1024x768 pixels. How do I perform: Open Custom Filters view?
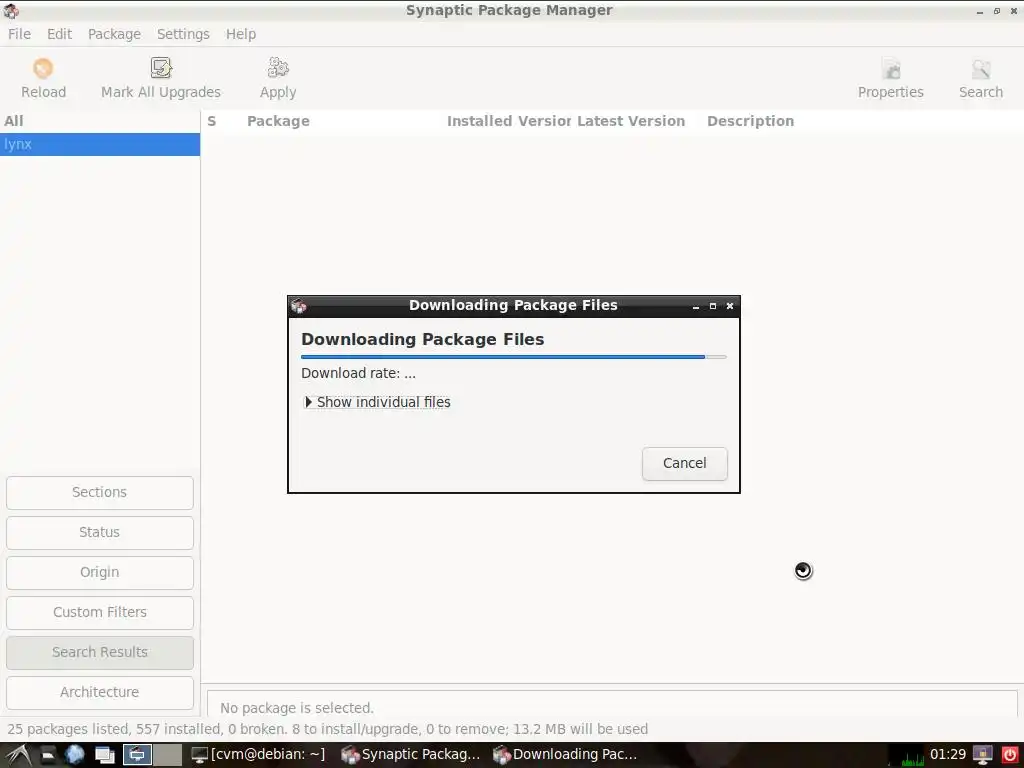(x=100, y=612)
